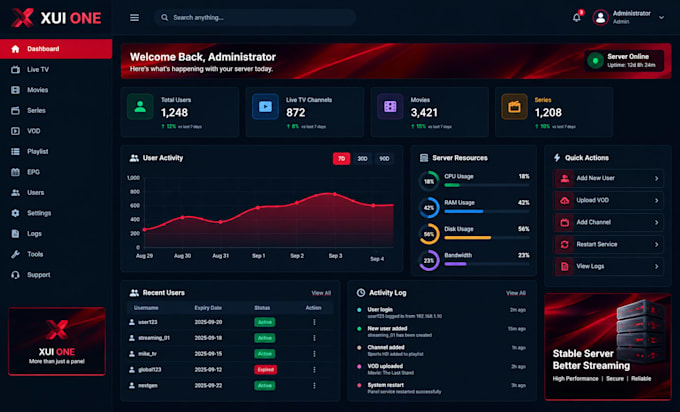Switch chart to 90D range
The width and height of the screenshot is (680, 412).
384,159
